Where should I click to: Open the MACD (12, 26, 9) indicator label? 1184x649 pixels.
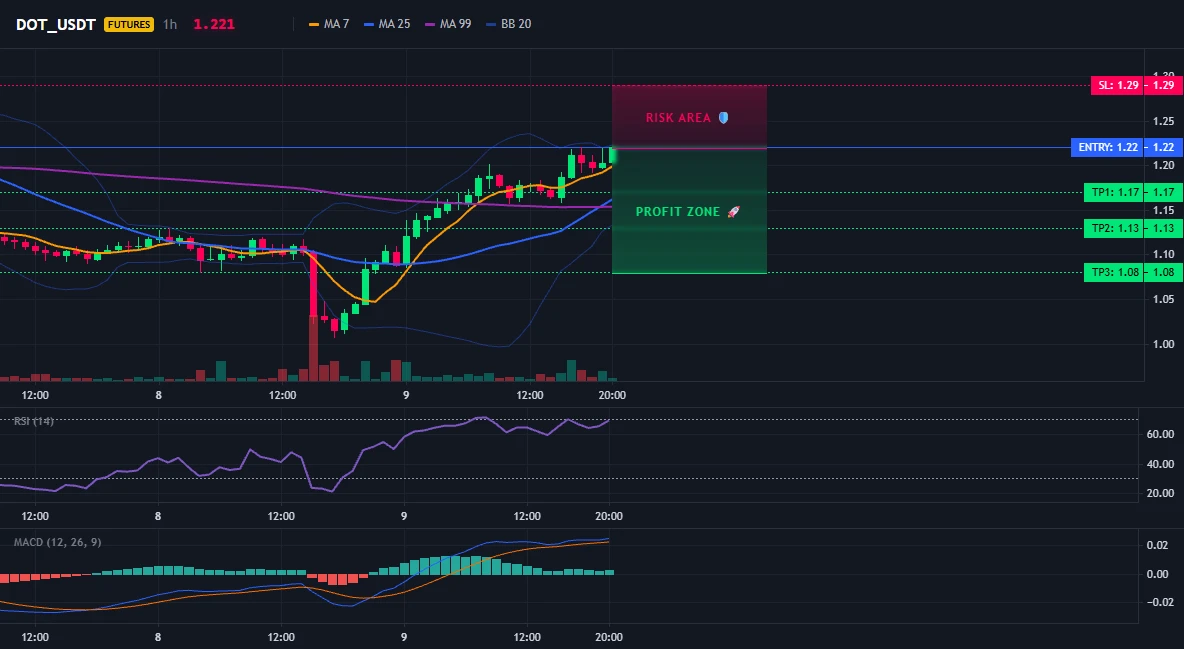click(57, 542)
